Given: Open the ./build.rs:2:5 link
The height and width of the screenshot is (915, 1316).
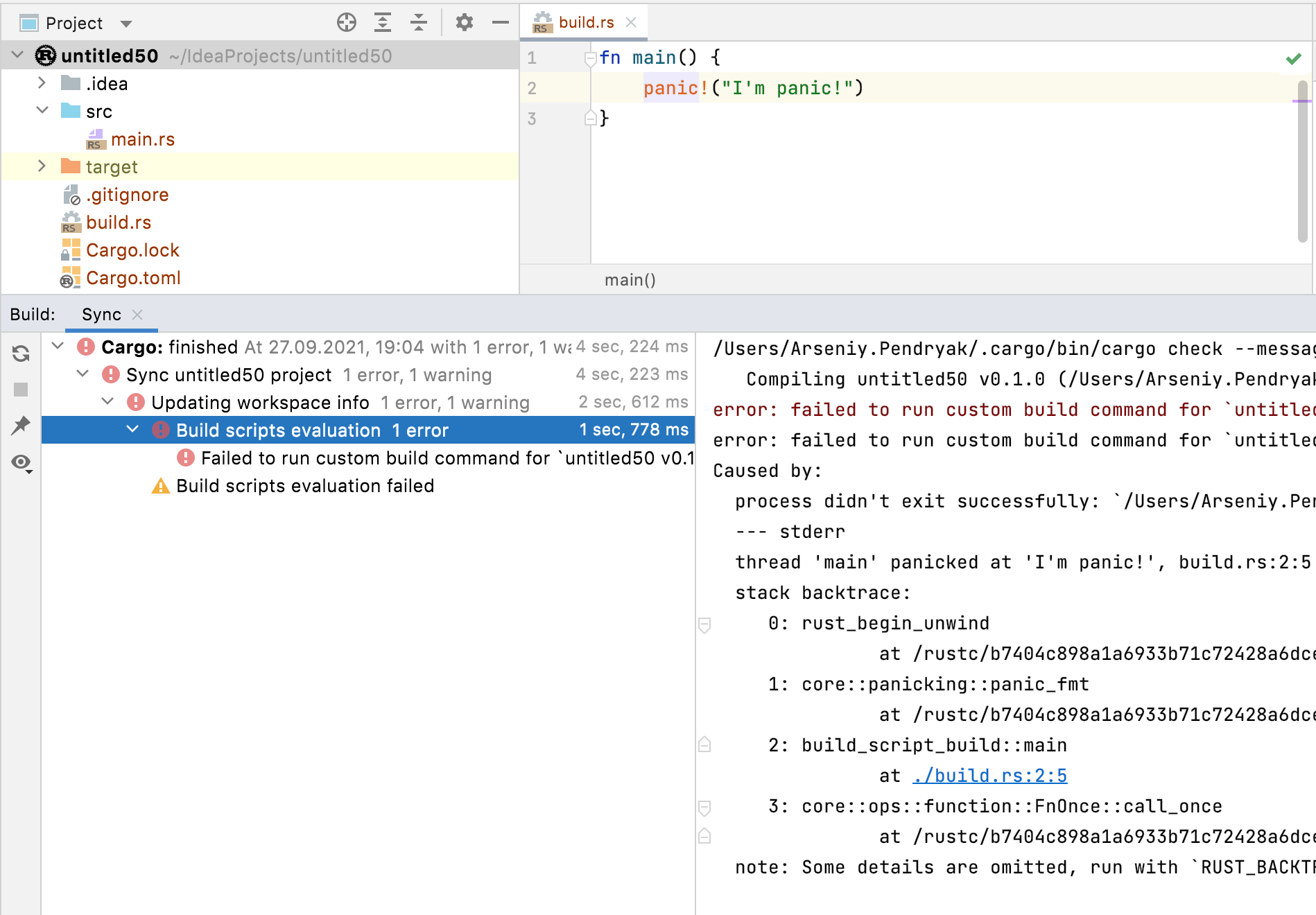Looking at the screenshot, I should click(x=989, y=776).
